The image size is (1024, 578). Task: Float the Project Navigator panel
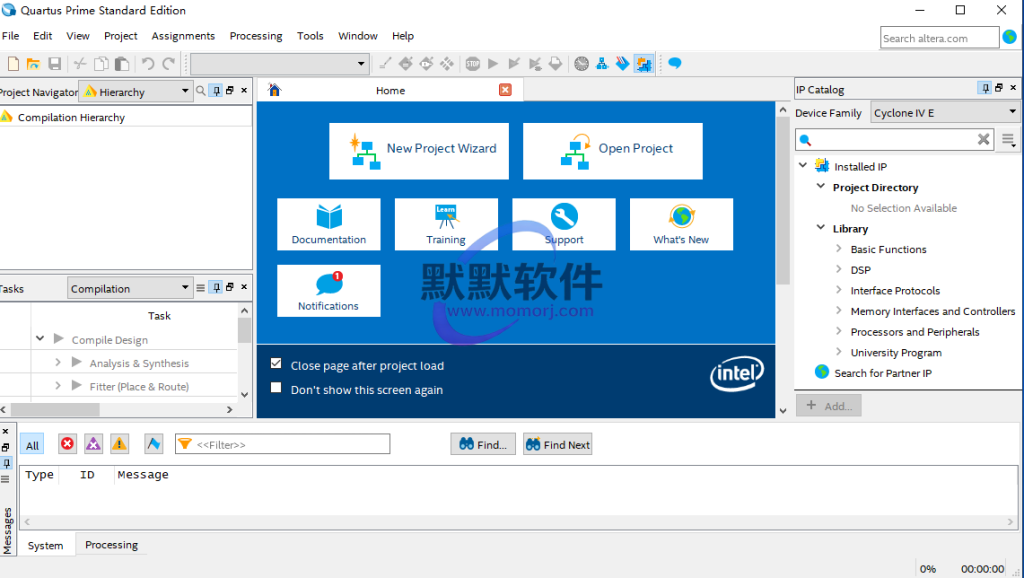[x=230, y=90]
